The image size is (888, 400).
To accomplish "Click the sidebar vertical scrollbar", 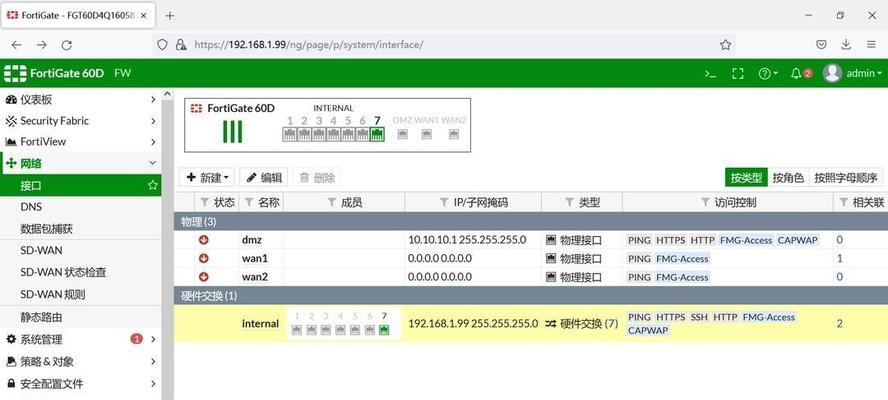I will coord(168,246).
